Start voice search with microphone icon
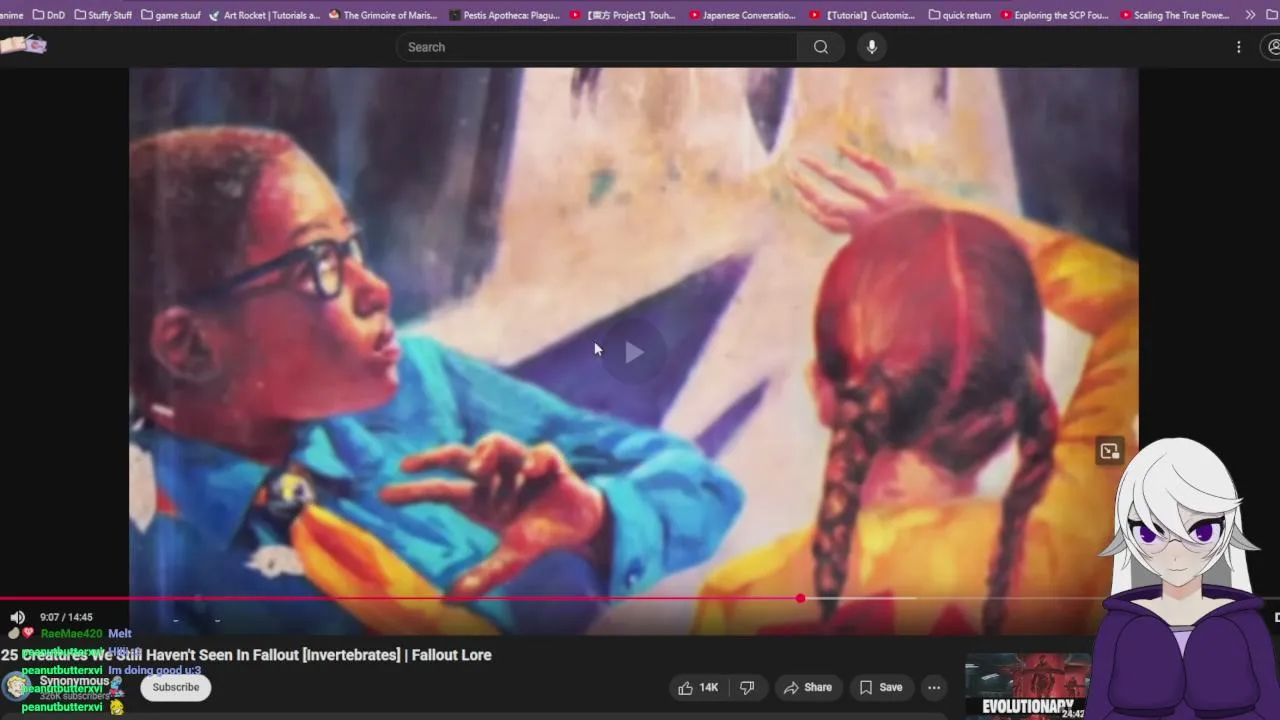 [x=872, y=47]
